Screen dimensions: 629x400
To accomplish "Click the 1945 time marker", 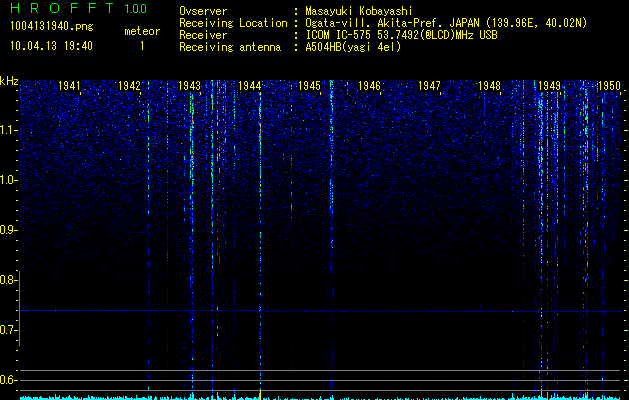I will (x=309, y=85).
